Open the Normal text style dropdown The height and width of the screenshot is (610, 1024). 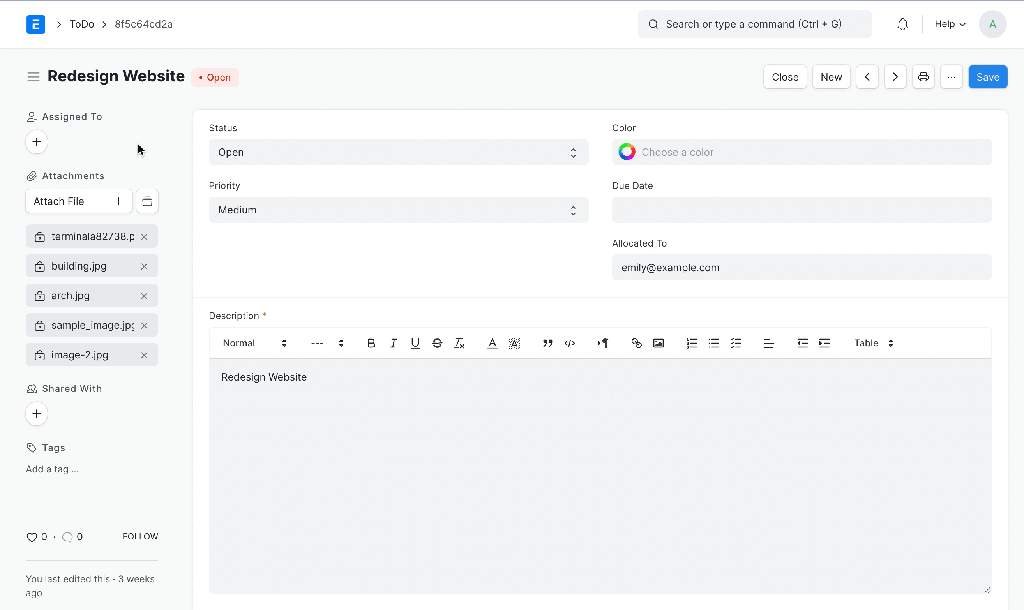click(254, 343)
